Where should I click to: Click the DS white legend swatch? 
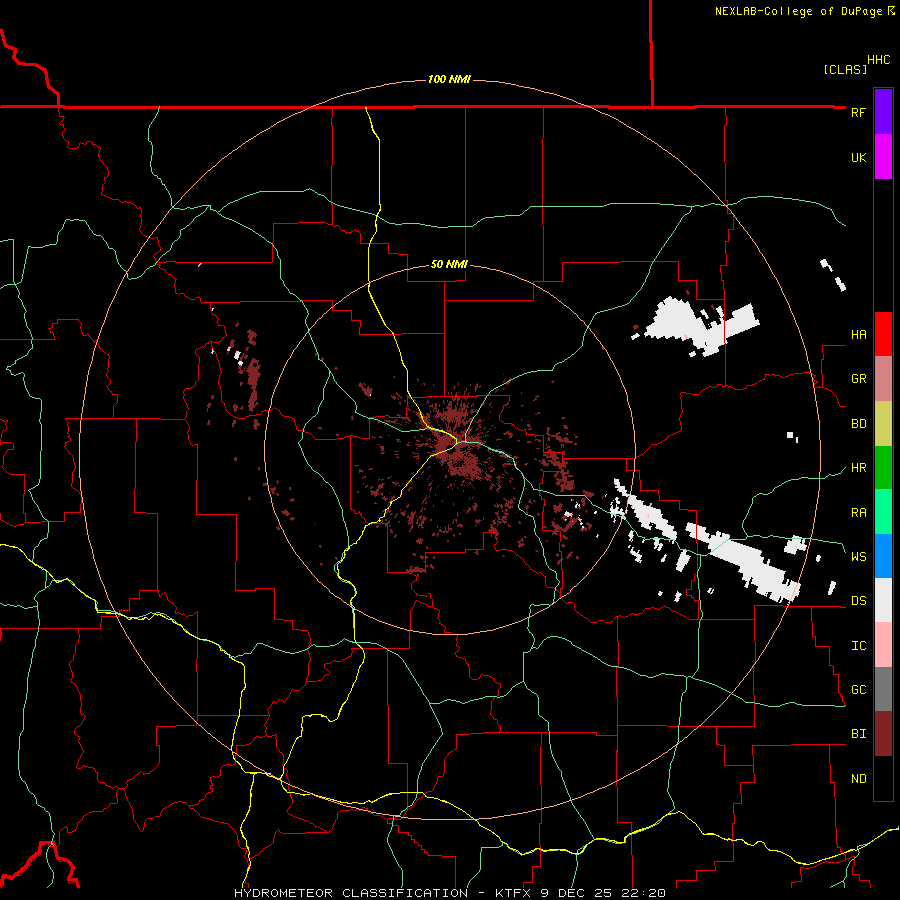coord(883,600)
